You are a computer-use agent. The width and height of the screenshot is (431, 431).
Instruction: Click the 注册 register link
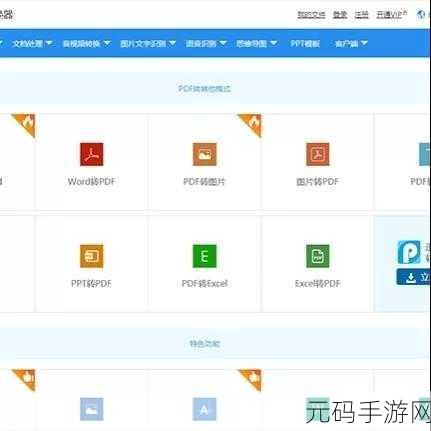[362, 15]
